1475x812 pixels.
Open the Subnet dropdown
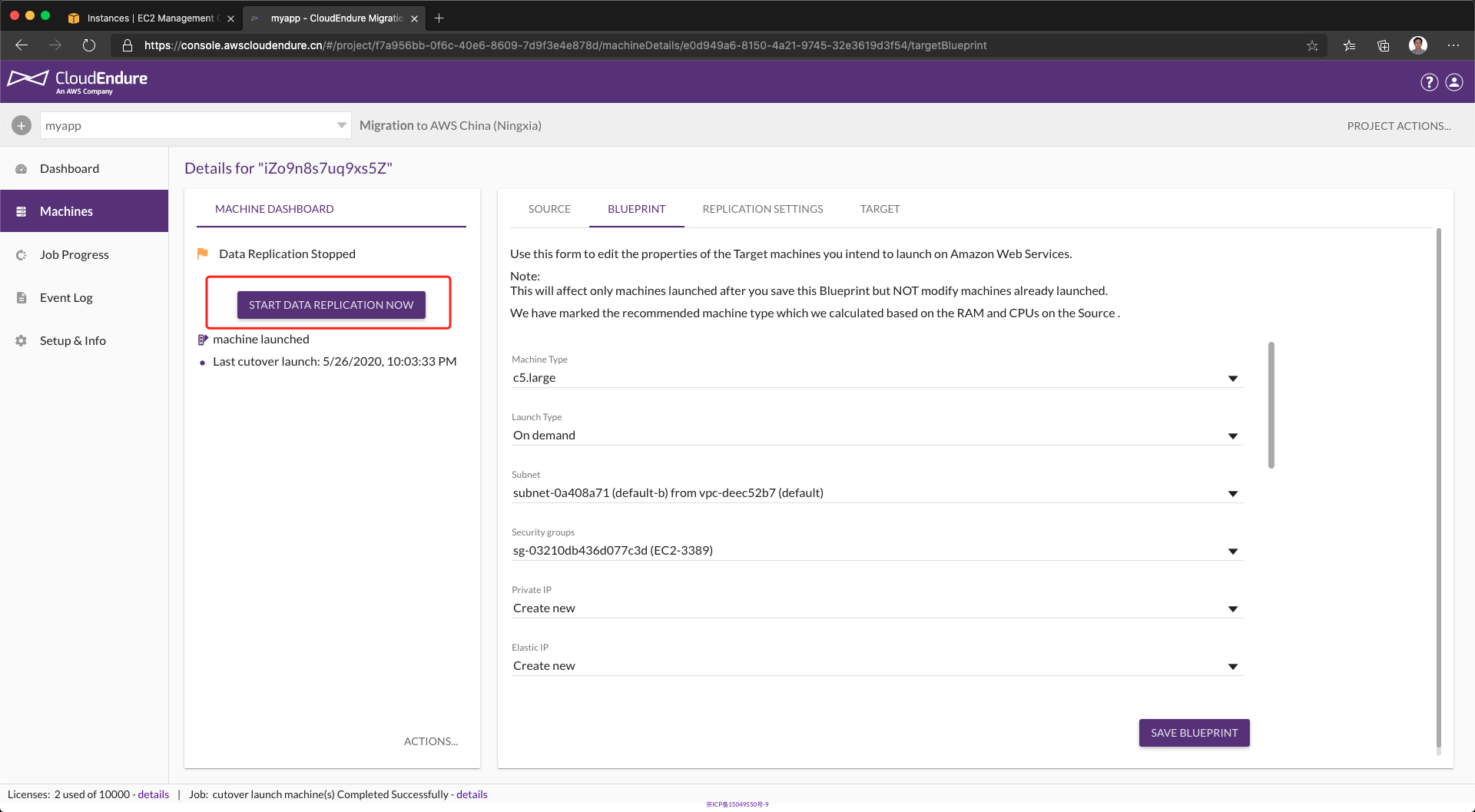point(1232,493)
